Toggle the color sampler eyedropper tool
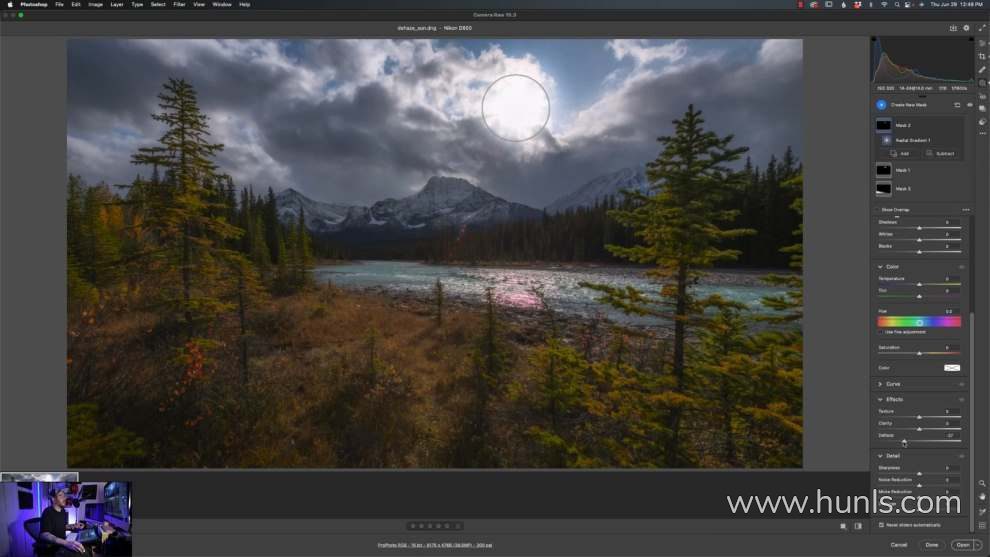 pos(982,512)
